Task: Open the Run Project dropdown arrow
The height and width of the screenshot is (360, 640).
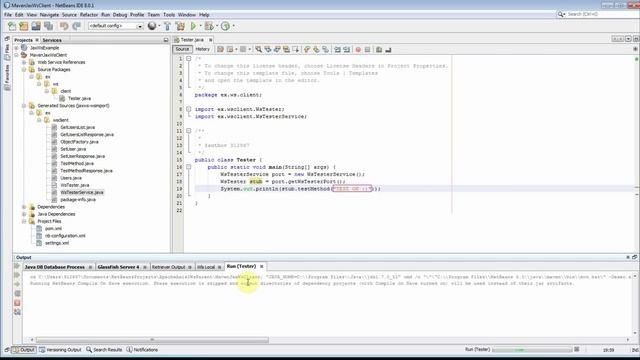Action: [x=200, y=26]
